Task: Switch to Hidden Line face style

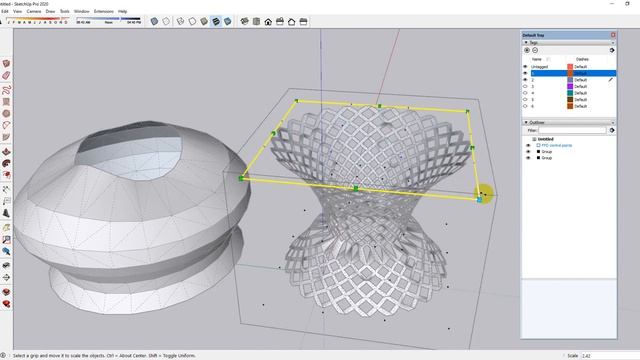Action: pyautogui.click(x=192, y=21)
